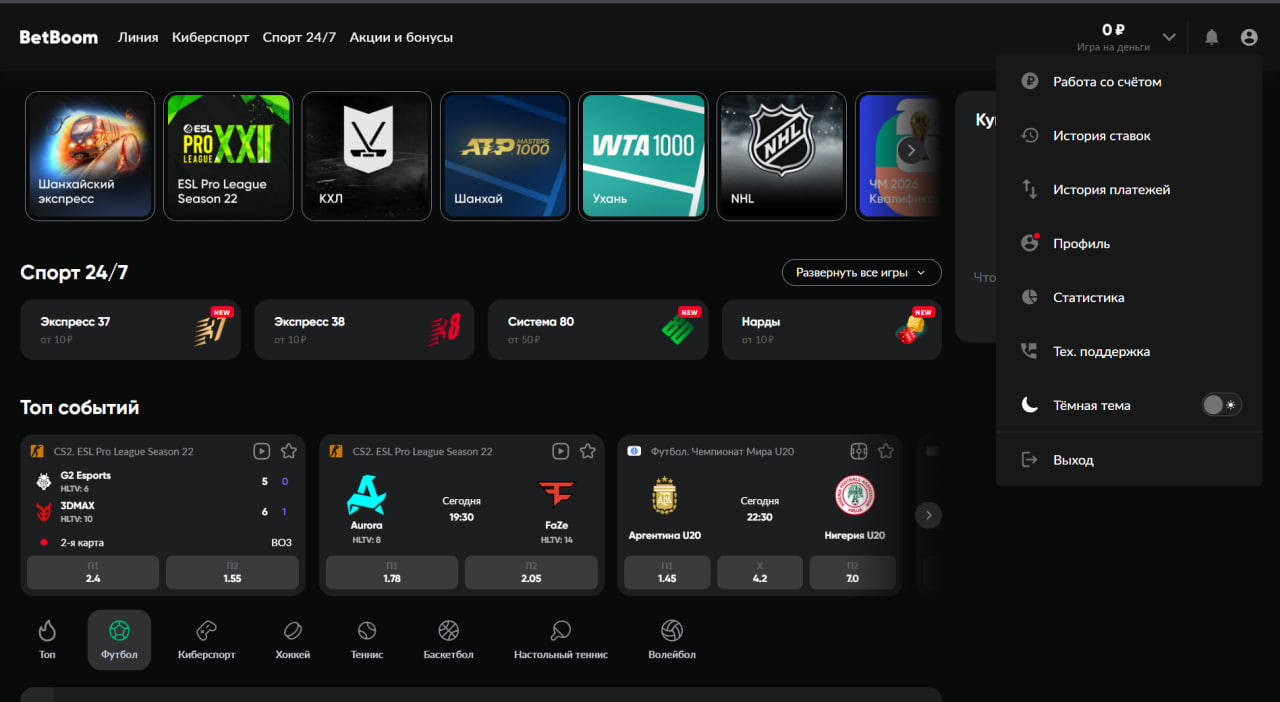Favorite the Аргентина U20 vs Нигерия U20 match
This screenshot has height=702, width=1280.
point(886,451)
